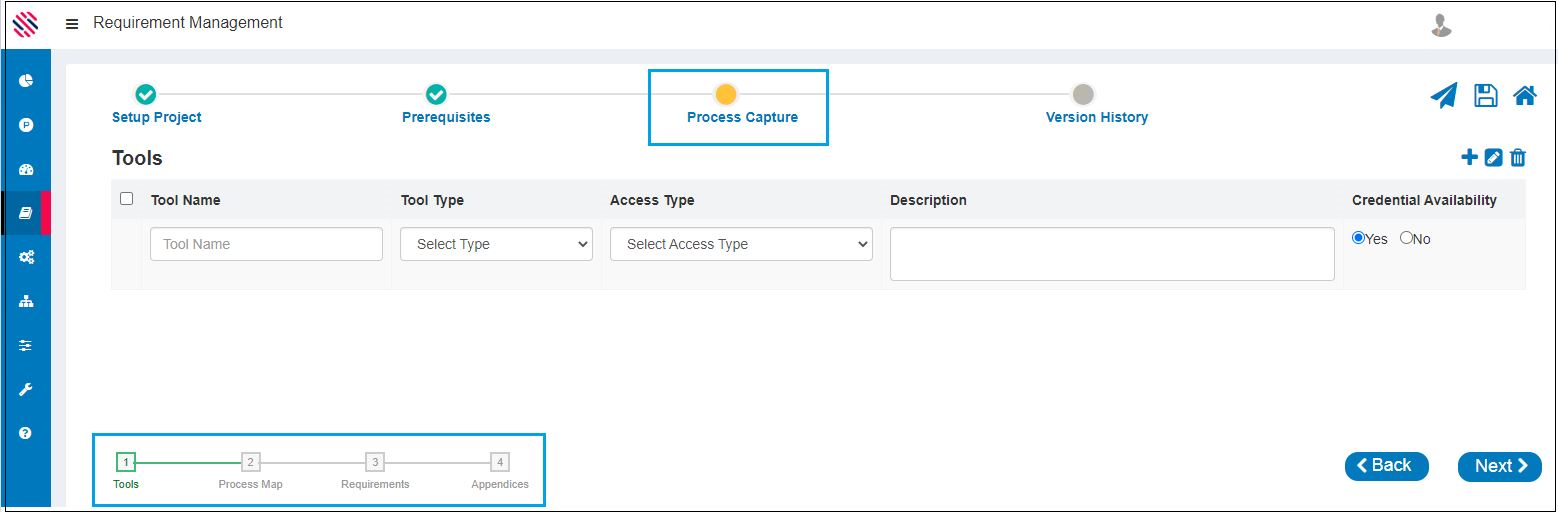Open the help question mark icon
The height and width of the screenshot is (512, 1558).
[x=26, y=433]
